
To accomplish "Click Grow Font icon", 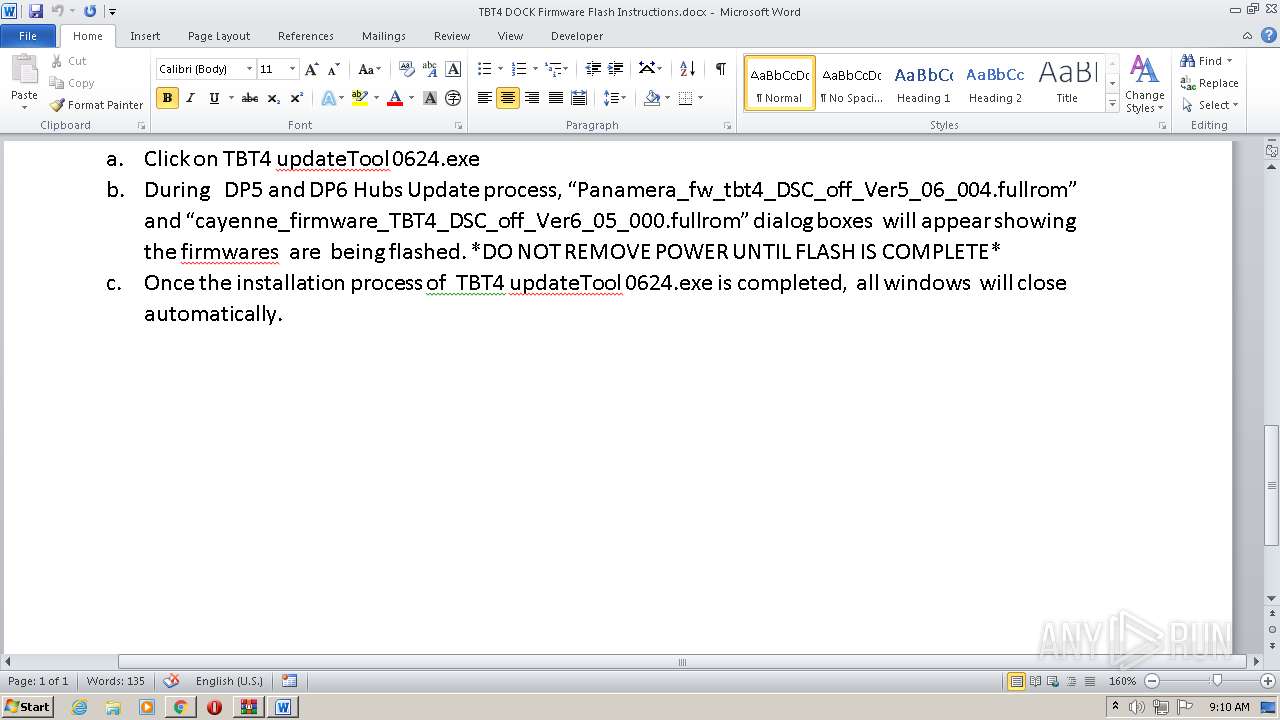I will click(x=312, y=69).
